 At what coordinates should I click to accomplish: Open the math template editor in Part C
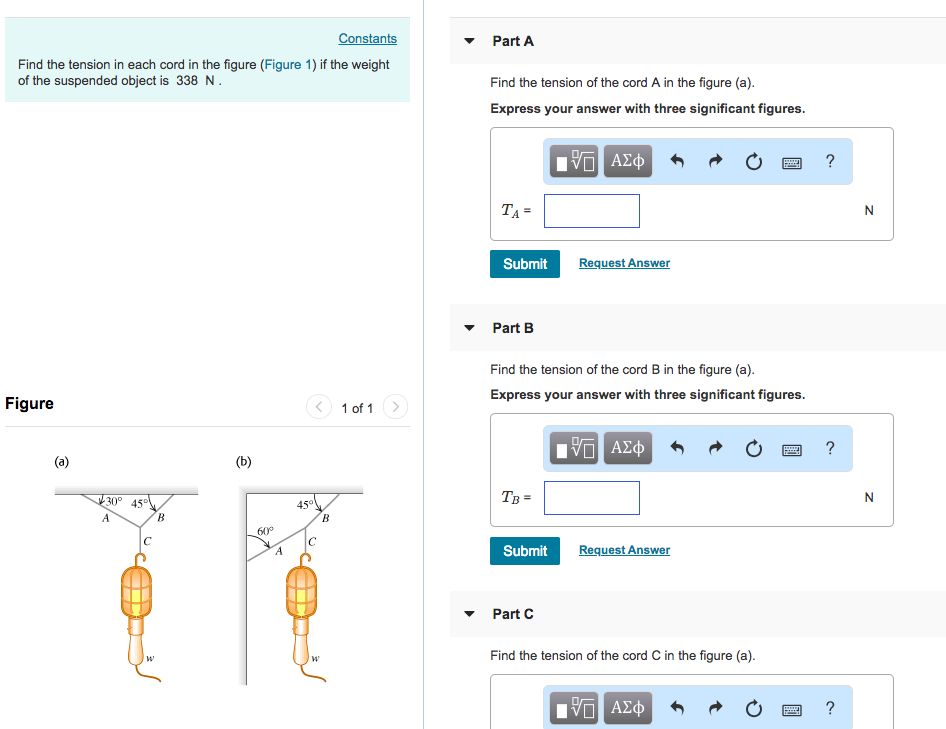click(570, 708)
